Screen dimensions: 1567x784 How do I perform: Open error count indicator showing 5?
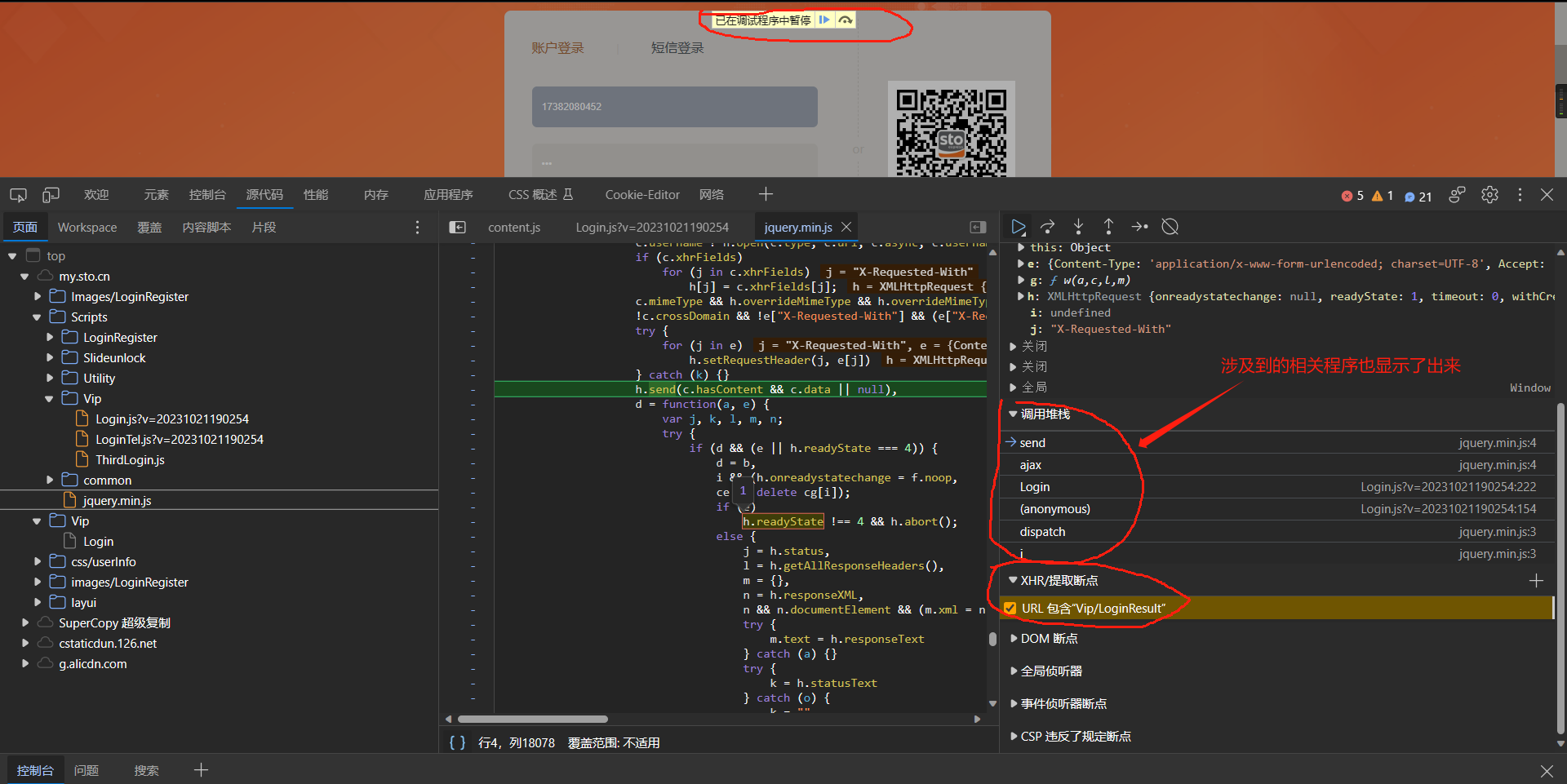1352,196
